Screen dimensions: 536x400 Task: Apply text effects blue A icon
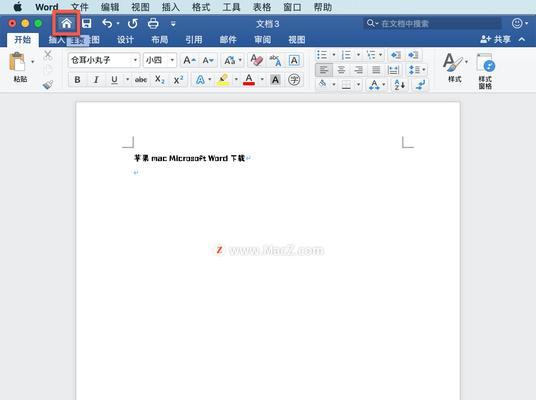tap(200, 80)
